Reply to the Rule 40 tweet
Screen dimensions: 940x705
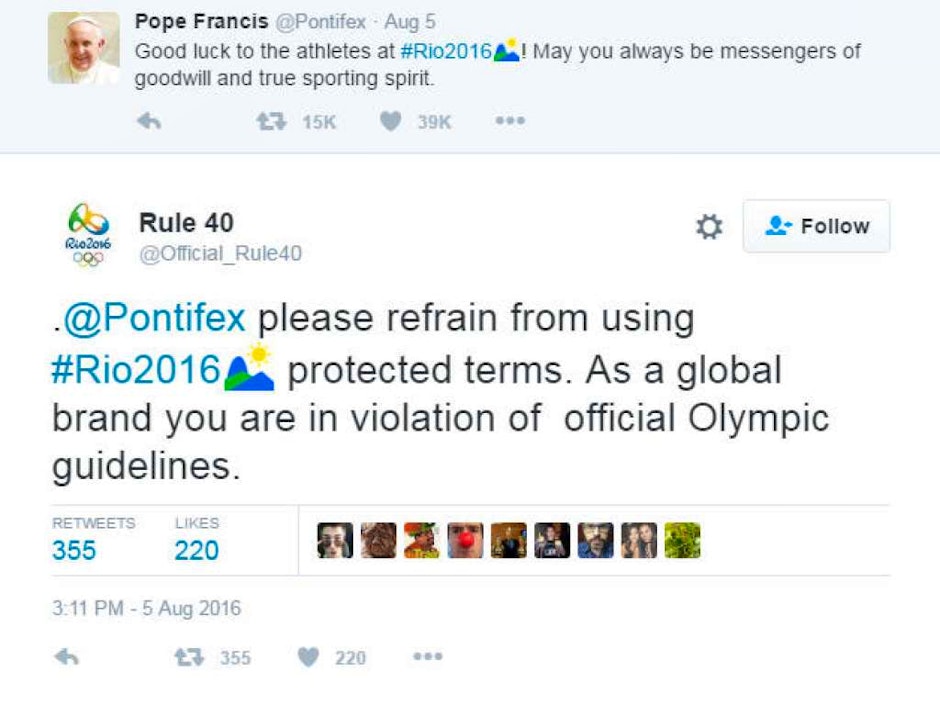[66, 657]
